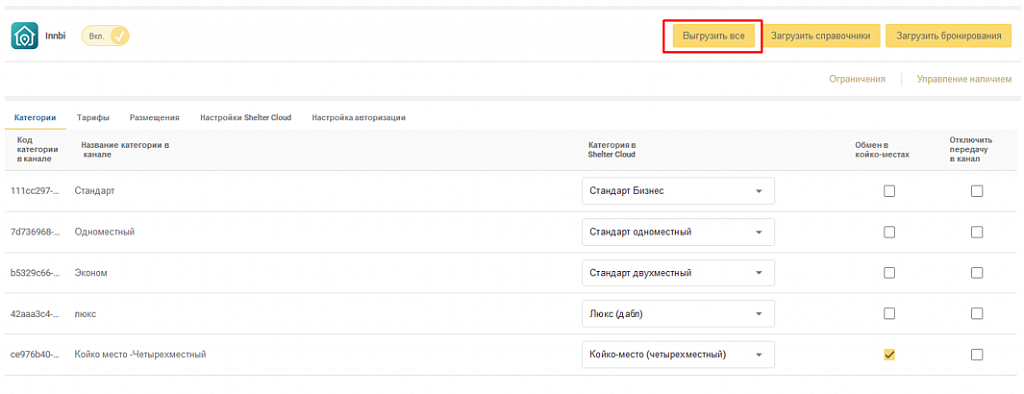The width and height of the screenshot is (1024, 394).
Task: Click the Обмен в койко-местах column header
Action: click(x=882, y=150)
